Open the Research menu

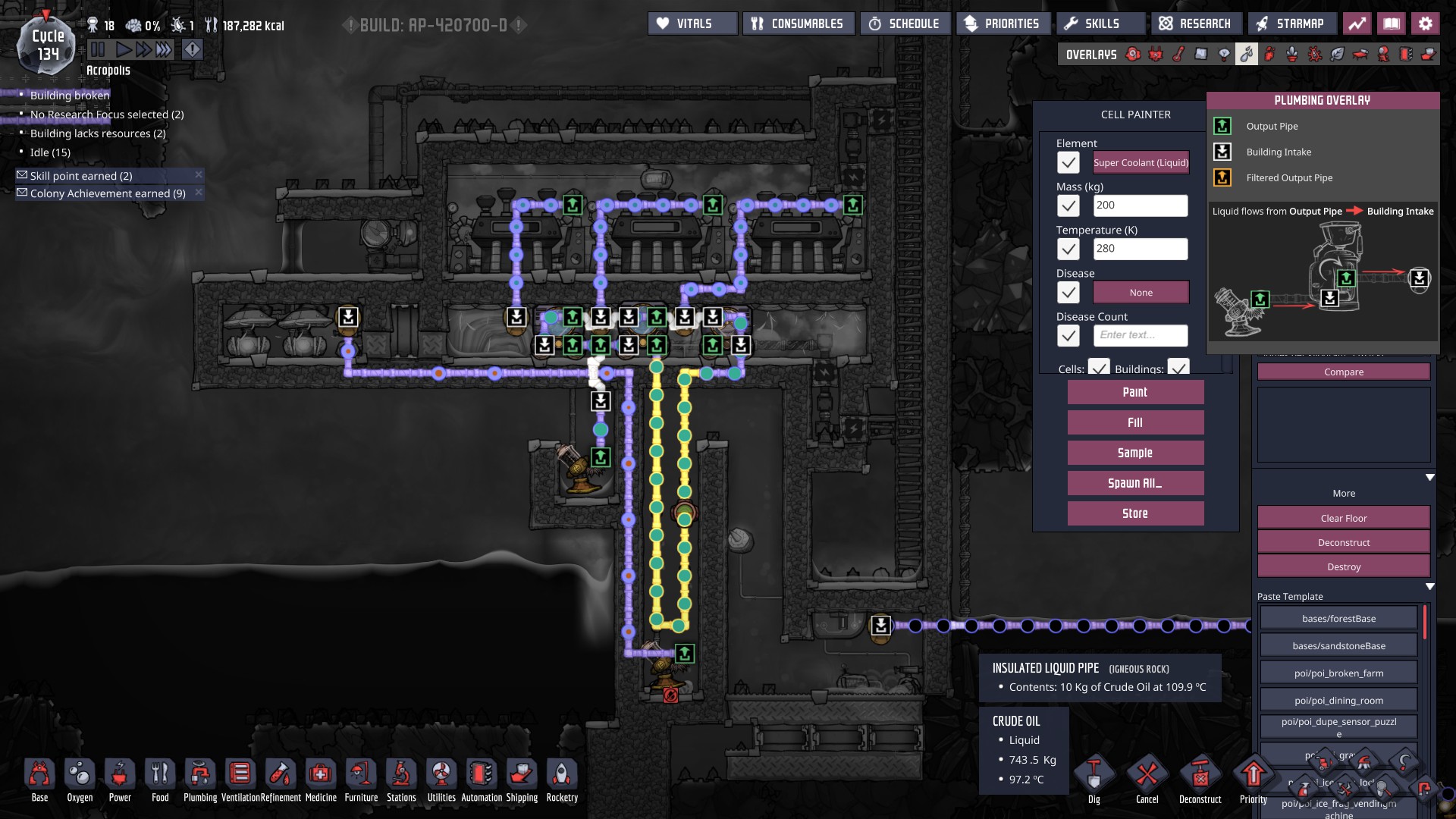[x=1195, y=24]
